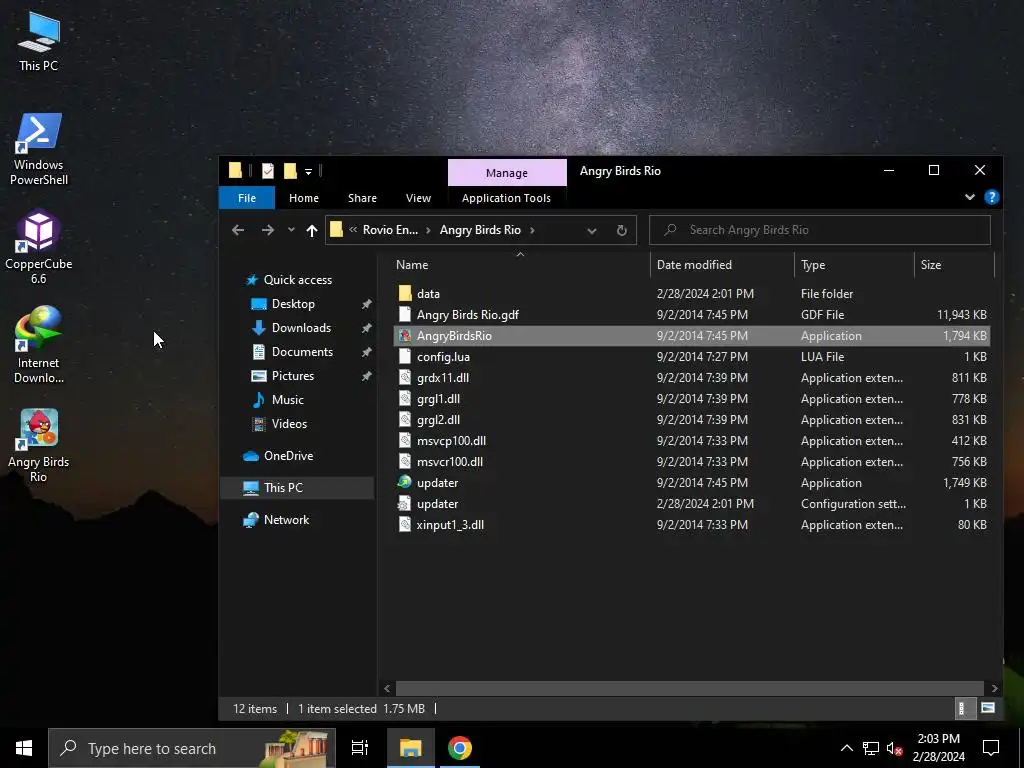
Task: Expand the ribbon with chevron arrow
Action: tap(970, 197)
